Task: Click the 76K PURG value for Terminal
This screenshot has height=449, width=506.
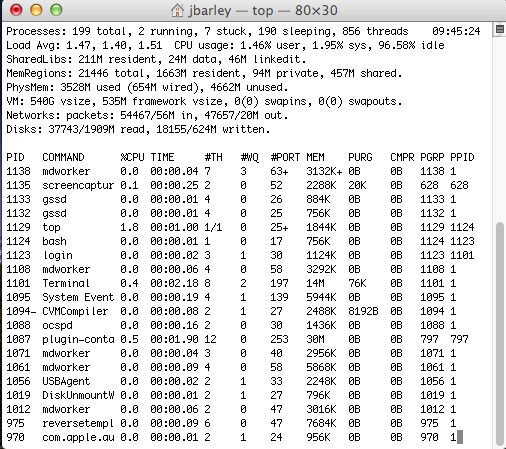Action: pos(357,283)
